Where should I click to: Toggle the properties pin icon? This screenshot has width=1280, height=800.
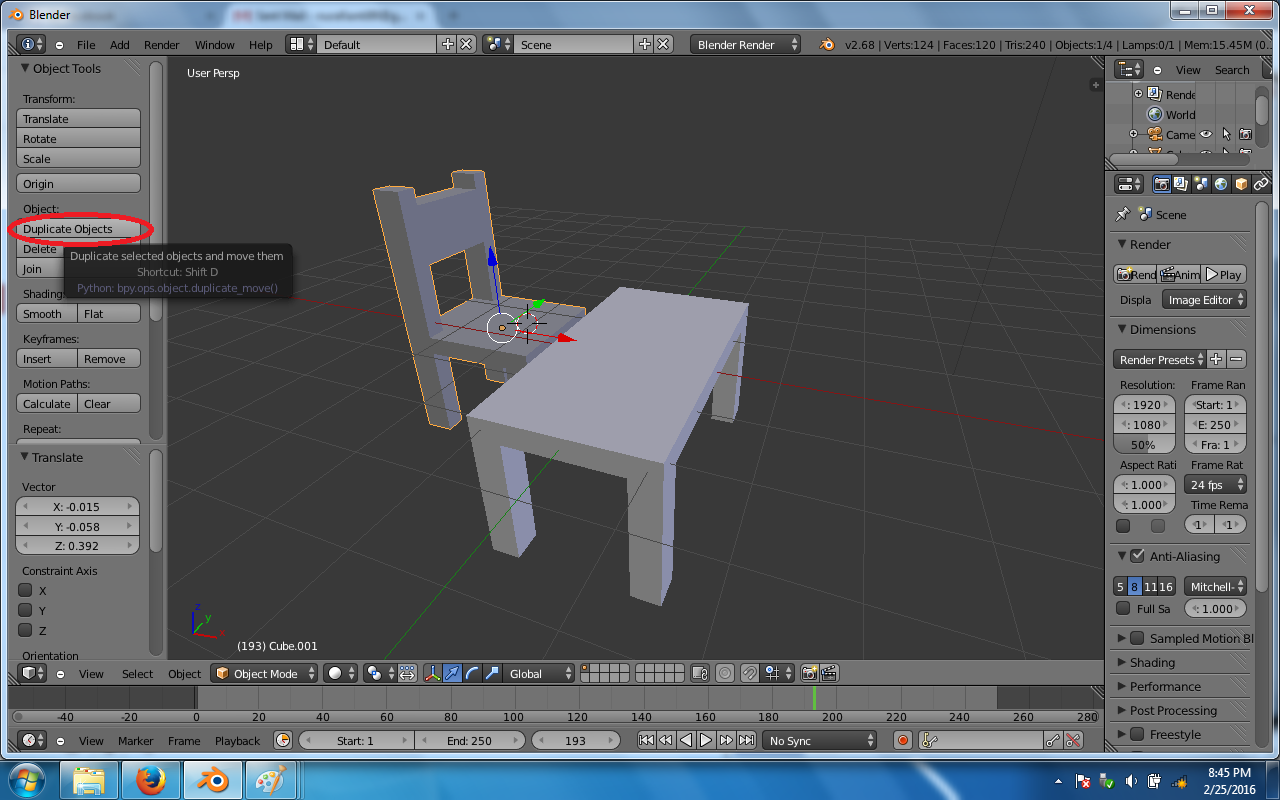1122,214
